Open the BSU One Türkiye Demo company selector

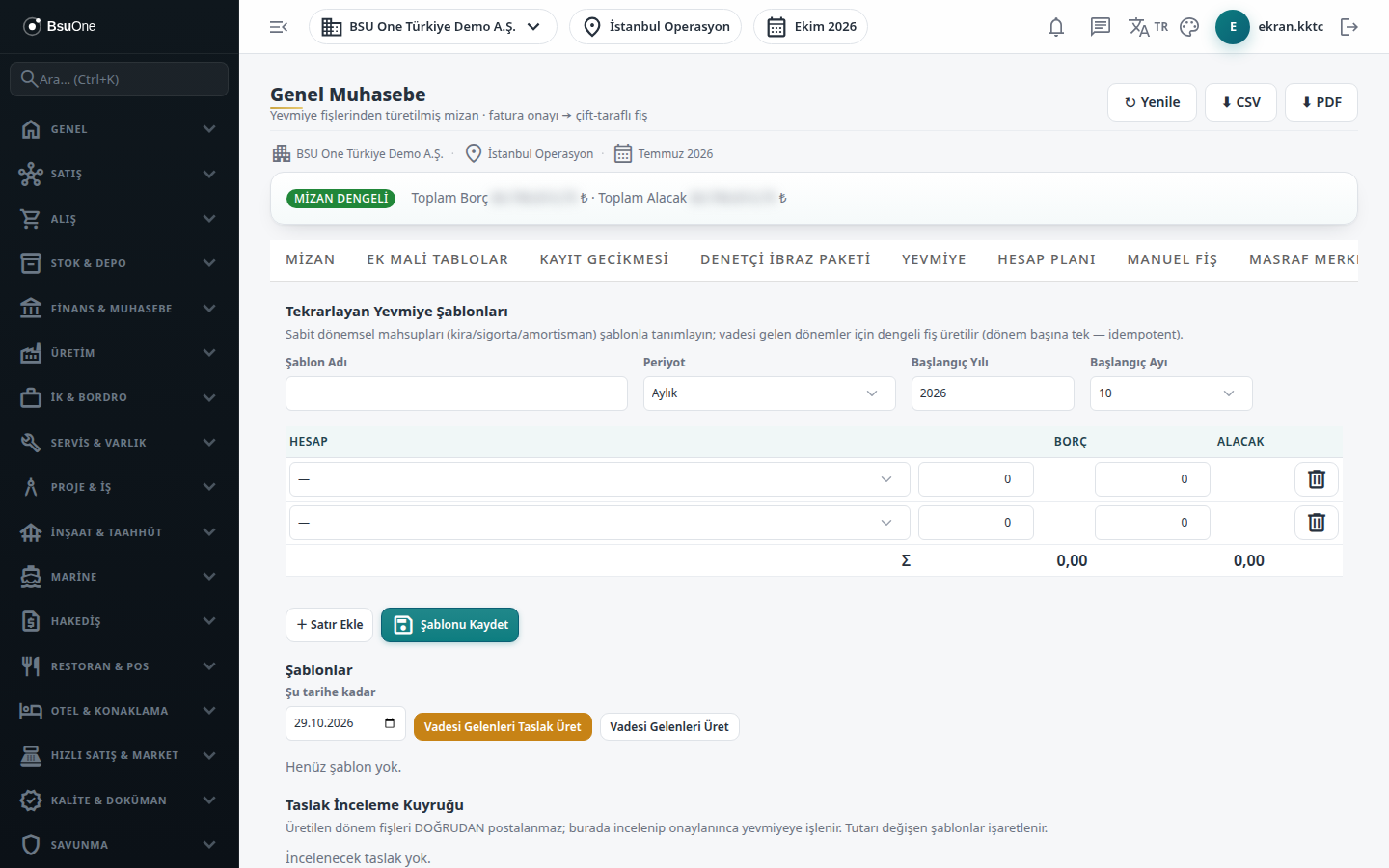pos(433,27)
